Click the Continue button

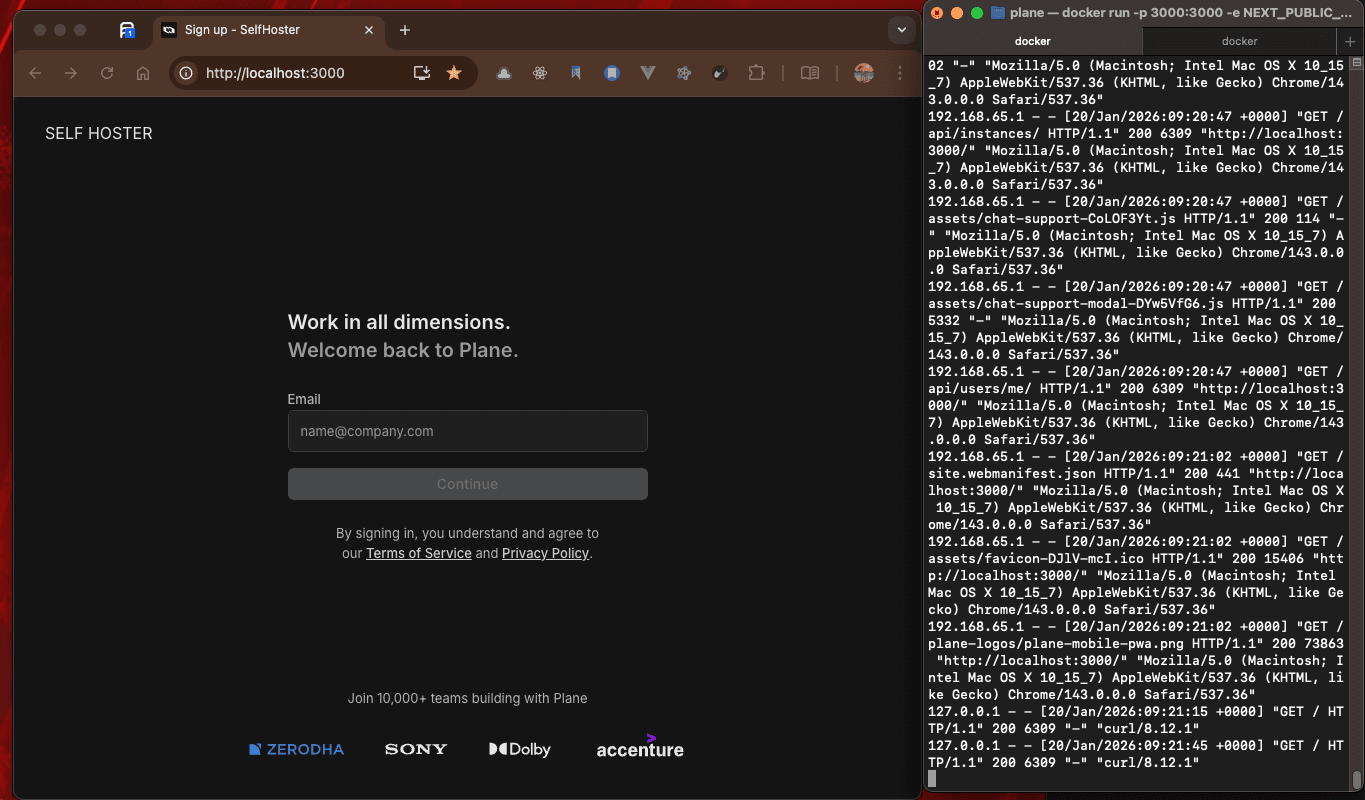click(468, 484)
